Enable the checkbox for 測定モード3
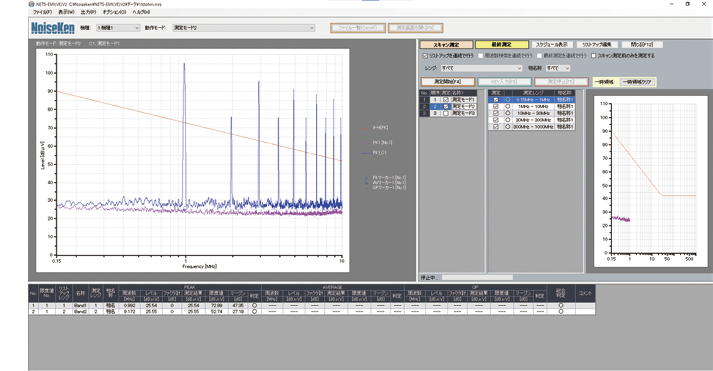 tap(446, 113)
